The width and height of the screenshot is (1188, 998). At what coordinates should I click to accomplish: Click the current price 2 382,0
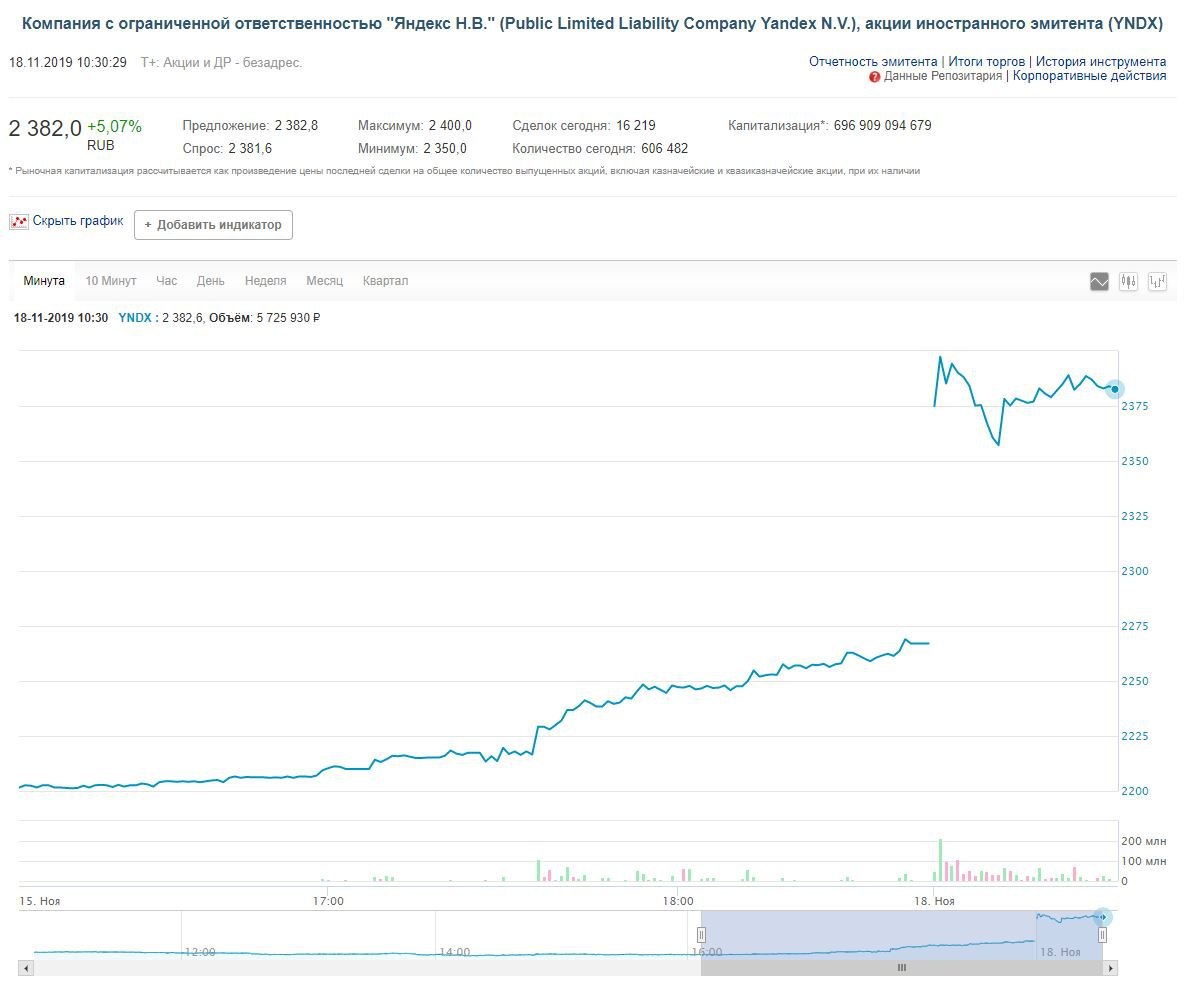click(45, 129)
